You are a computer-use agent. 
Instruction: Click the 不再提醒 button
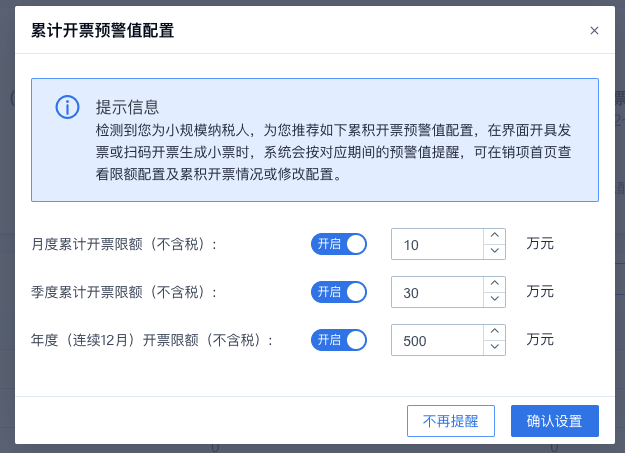(x=451, y=421)
